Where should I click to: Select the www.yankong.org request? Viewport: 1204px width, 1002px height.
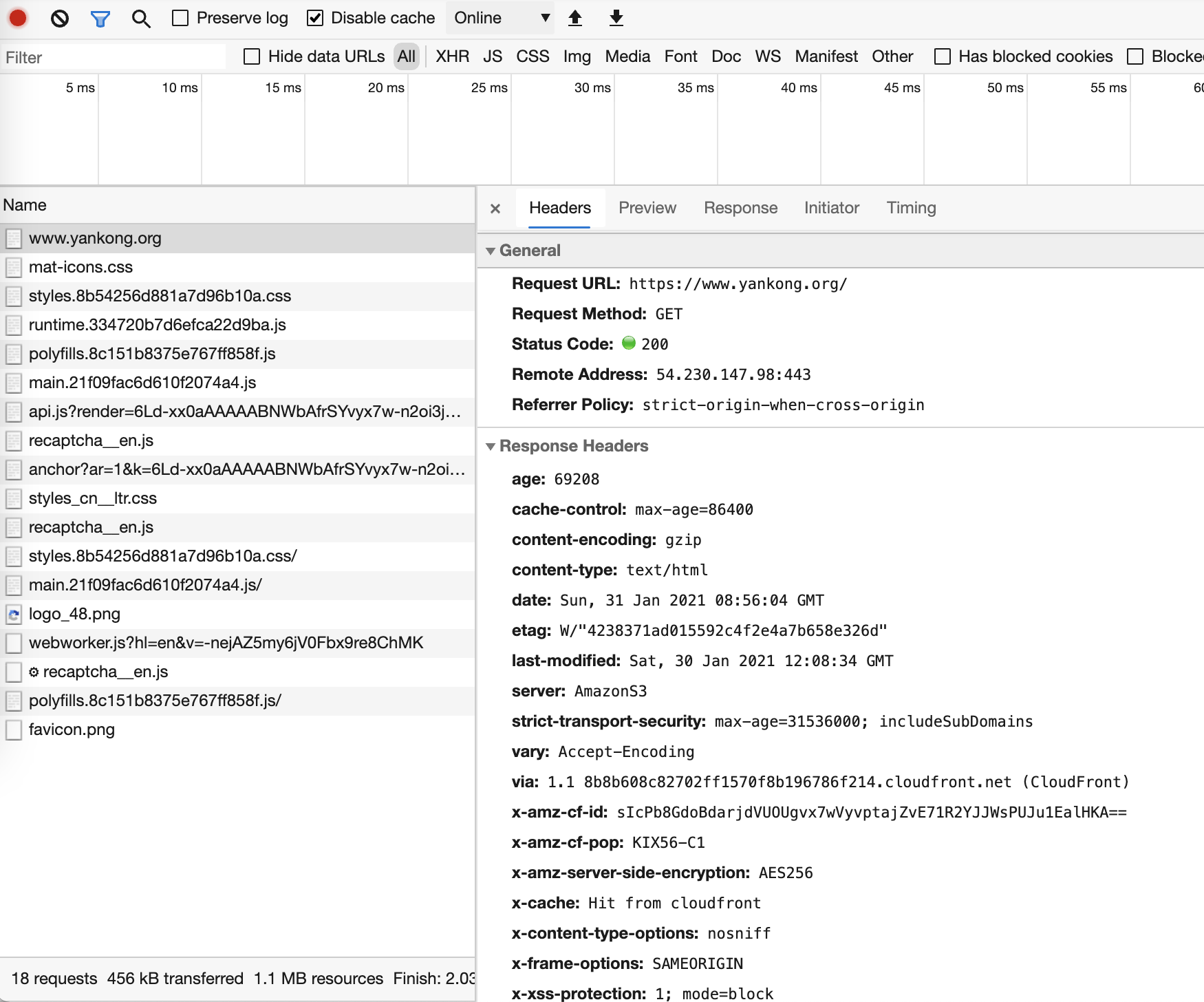[237, 239]
